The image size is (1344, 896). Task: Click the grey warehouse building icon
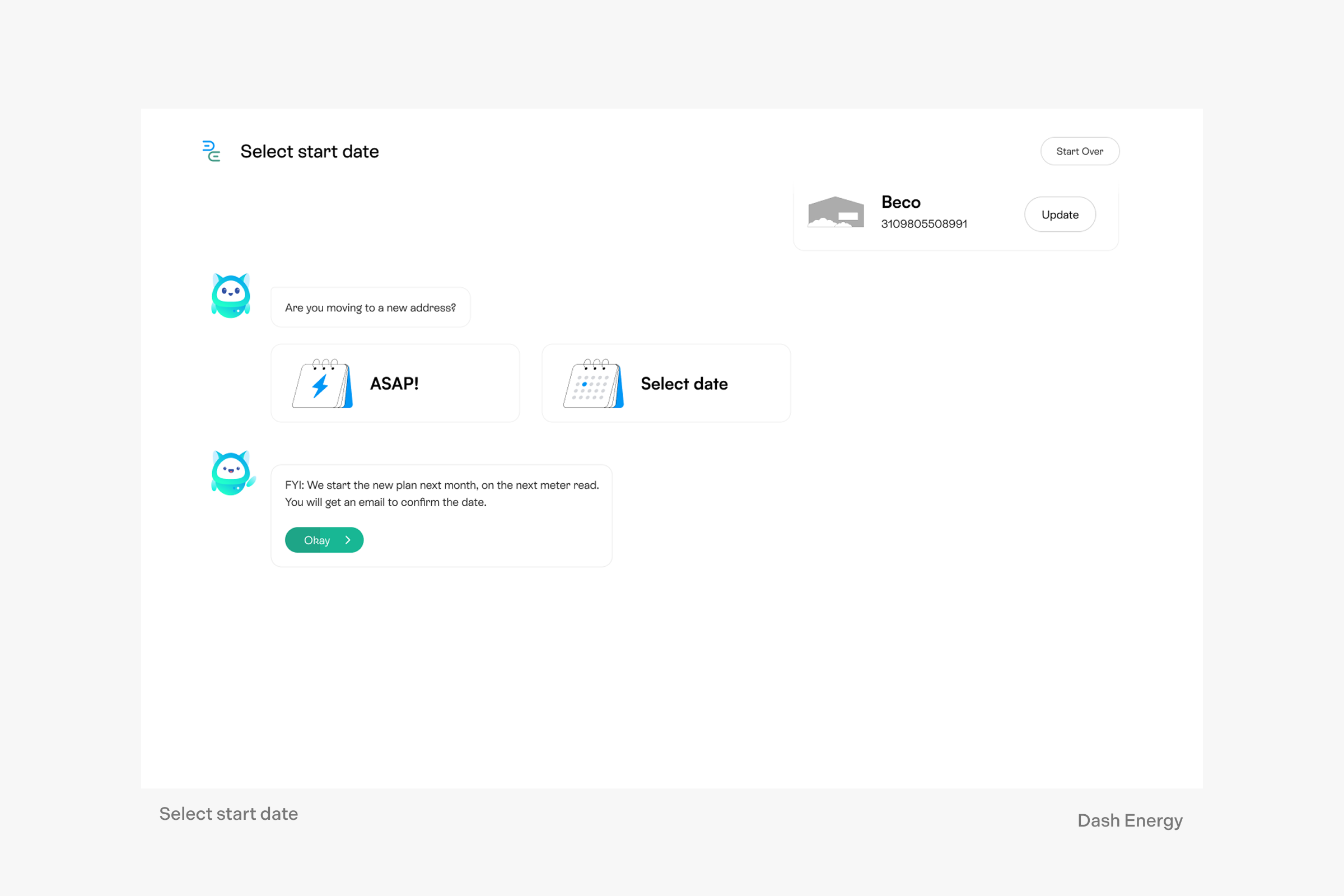[836, 212]
